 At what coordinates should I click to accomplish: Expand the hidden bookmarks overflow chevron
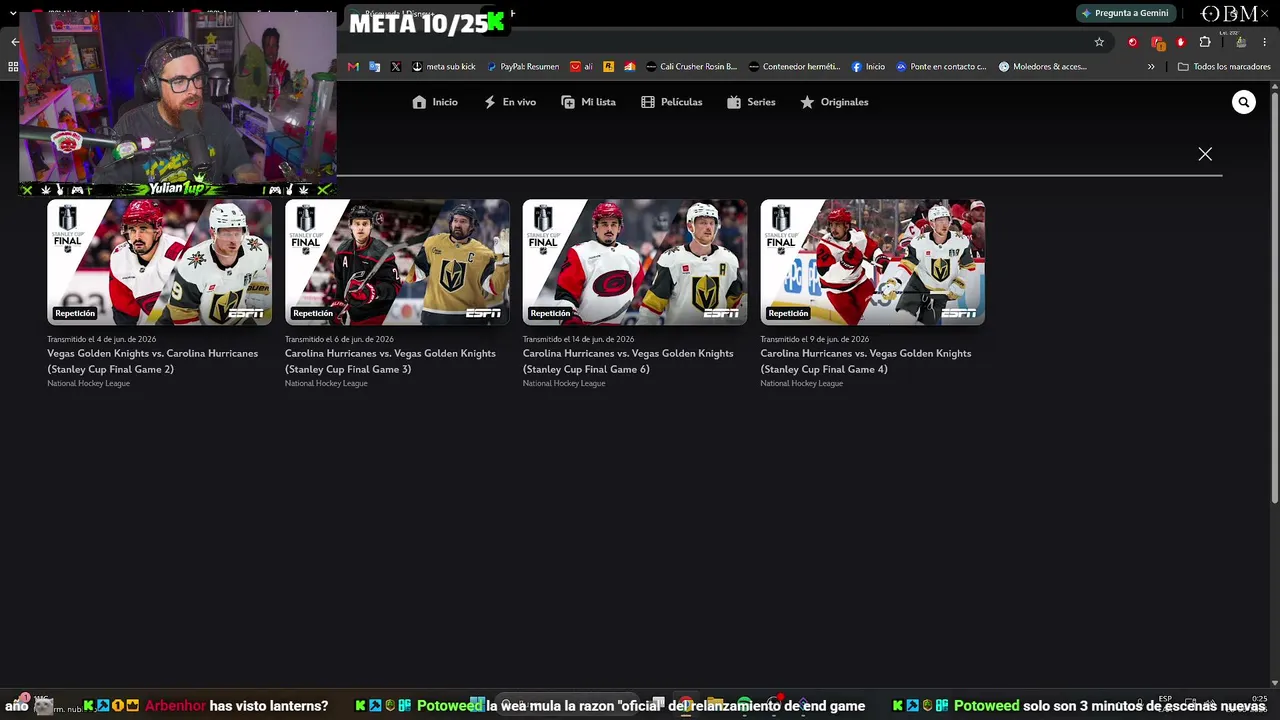(1151, 67)
